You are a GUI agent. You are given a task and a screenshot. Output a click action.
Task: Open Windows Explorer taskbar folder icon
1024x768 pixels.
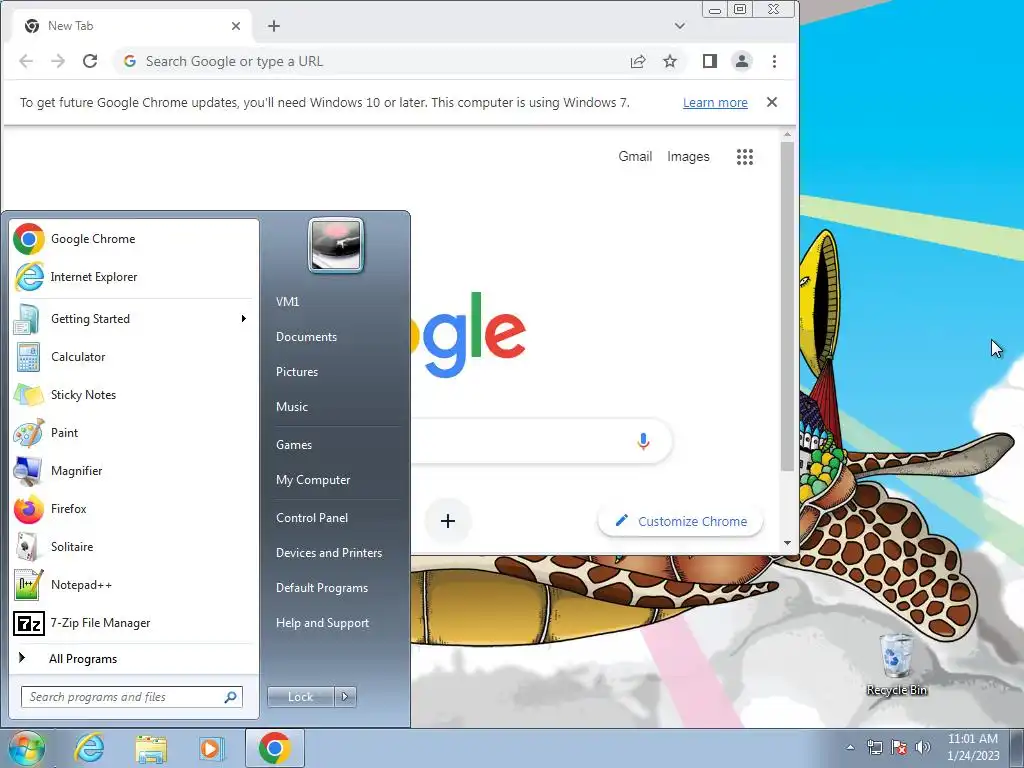point(151,748)
